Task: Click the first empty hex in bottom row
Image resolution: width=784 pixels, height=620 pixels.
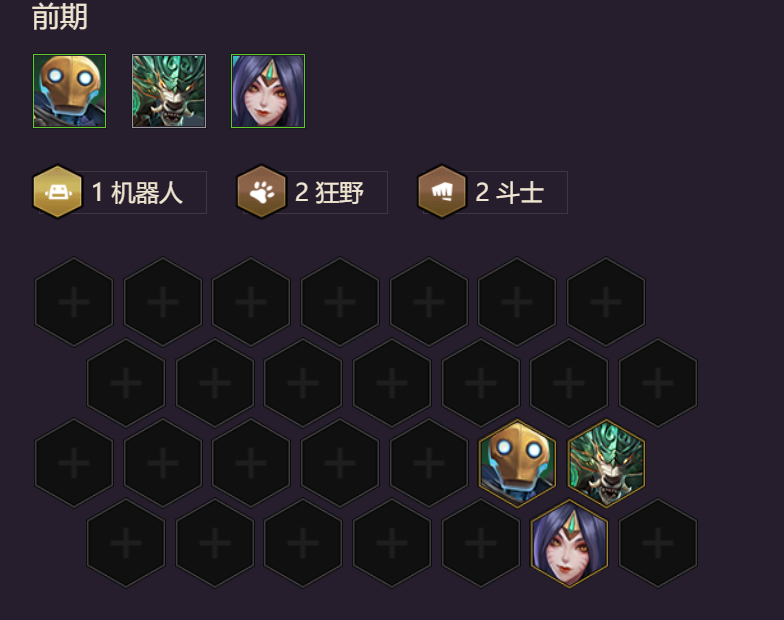Action: [x=126, y=543]
